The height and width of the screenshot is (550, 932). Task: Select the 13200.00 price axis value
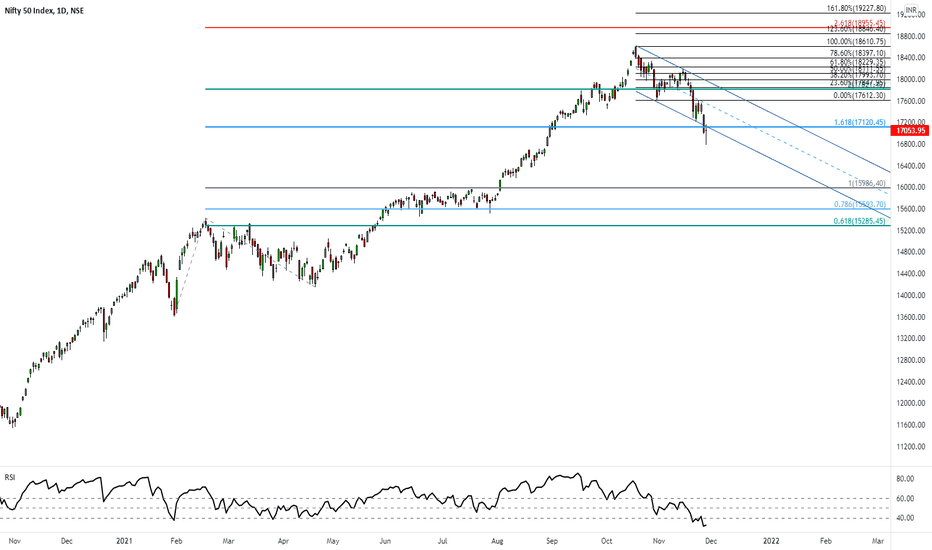pyautogui.click(x=911, y=338)
